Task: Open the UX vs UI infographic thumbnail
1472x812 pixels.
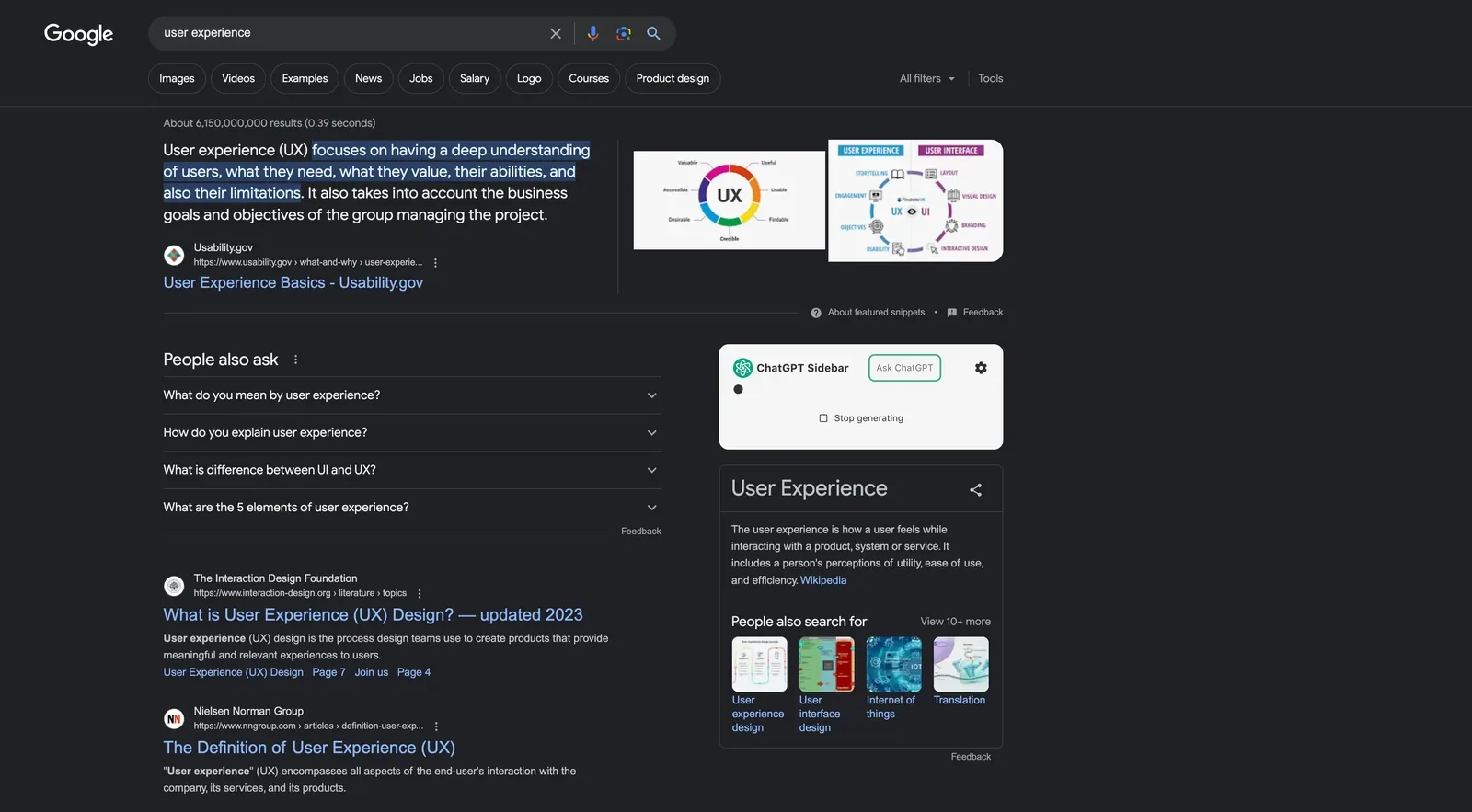Action: point(915,200)
